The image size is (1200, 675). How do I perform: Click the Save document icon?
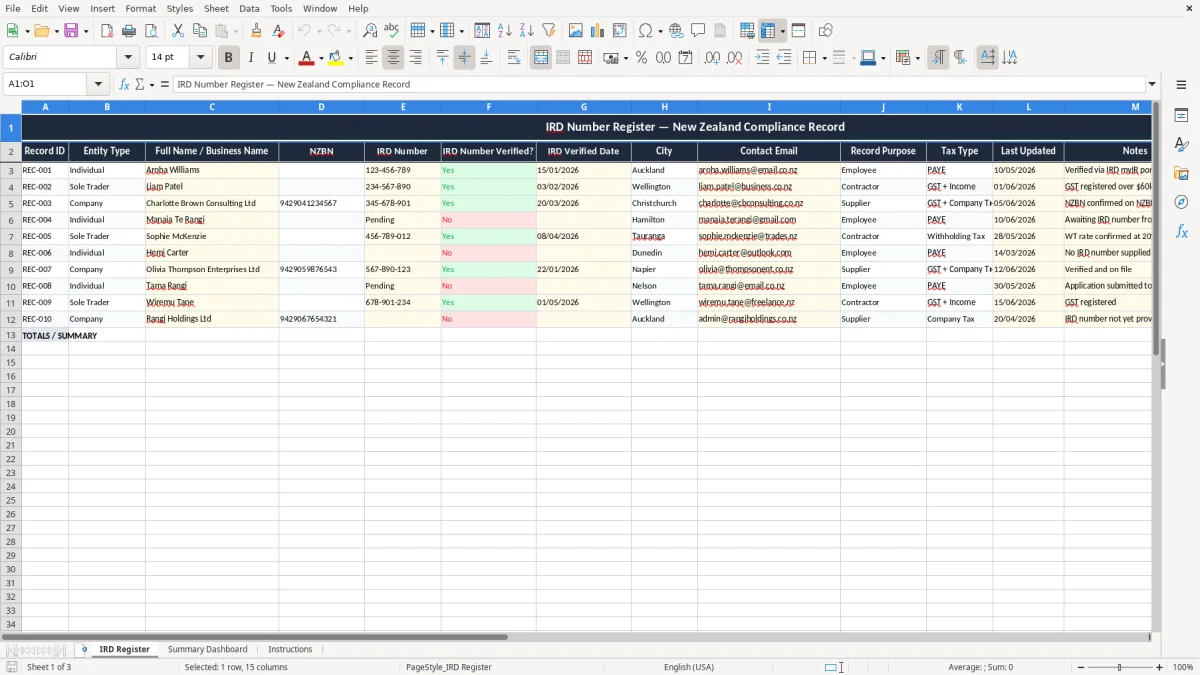coord(71,31)
